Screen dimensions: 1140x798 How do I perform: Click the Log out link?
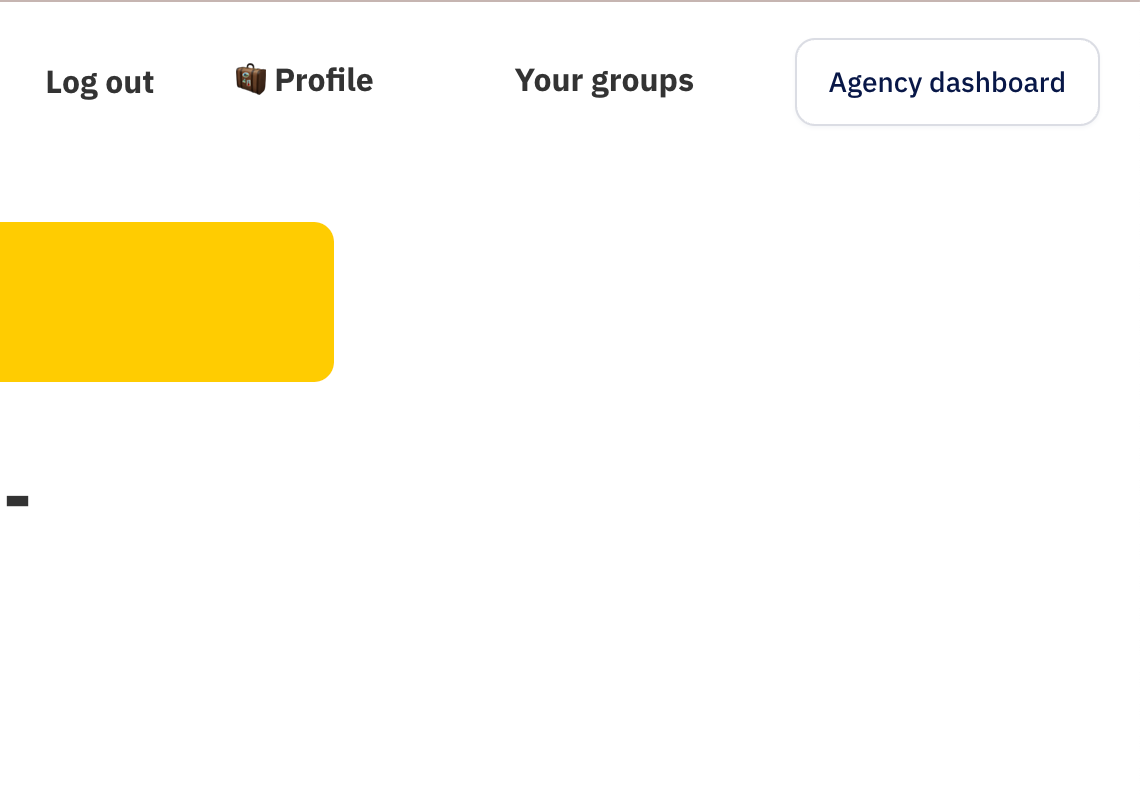tap(100, 82)
